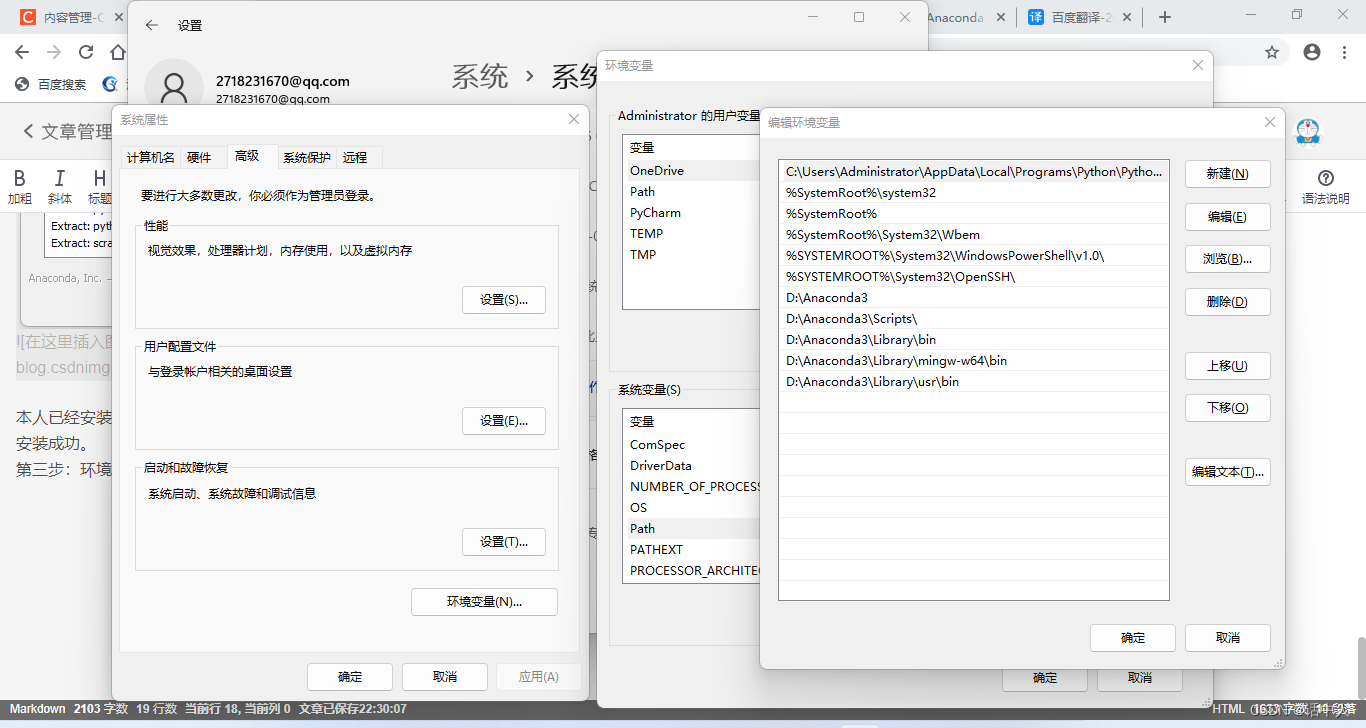This screenshot has width=1366, height=728.
Task: Switch to the 百度翻译 browser tab
Action: click(1081, 18)
